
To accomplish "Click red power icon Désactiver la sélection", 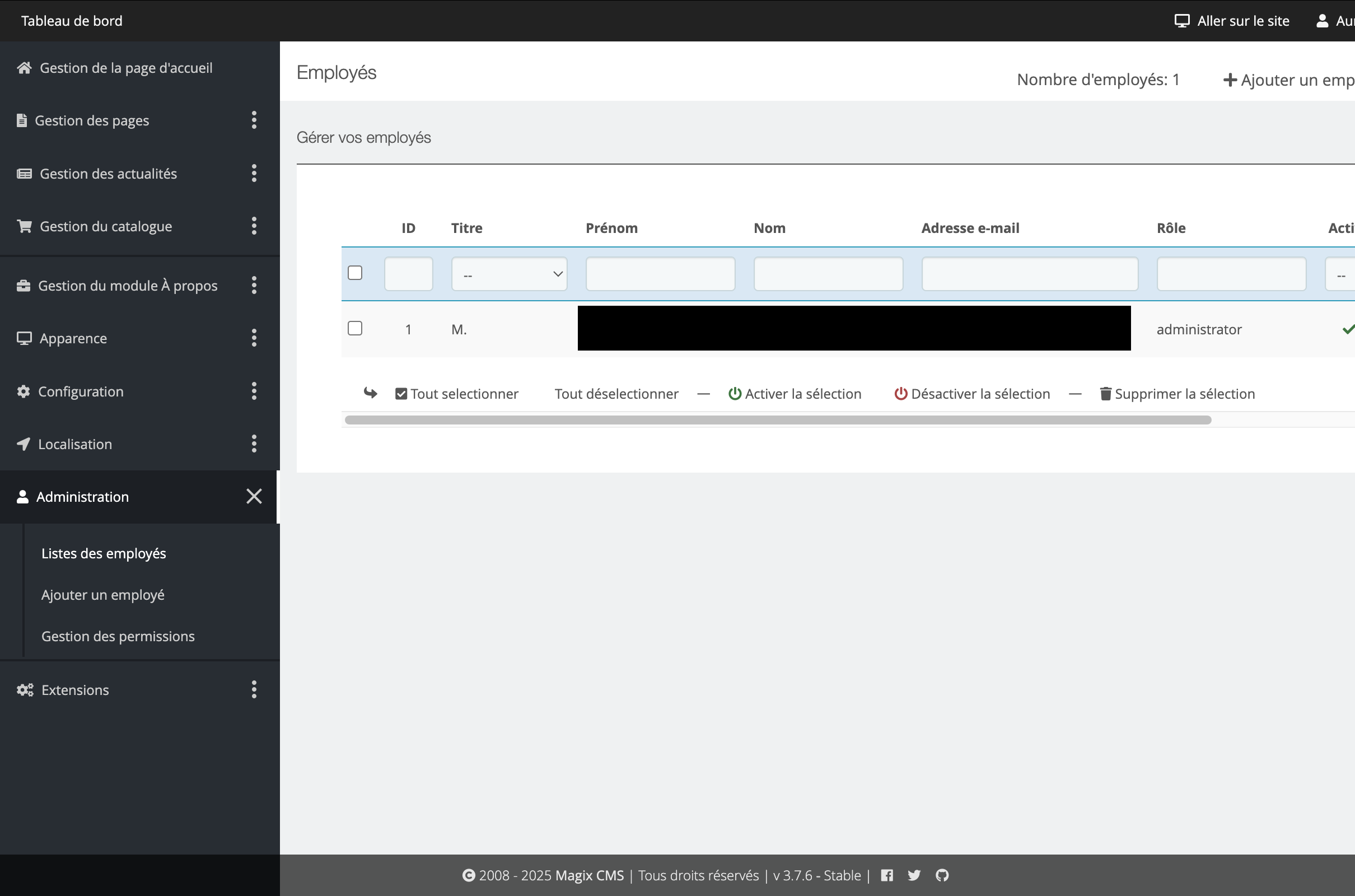I will [x=901, y=394].
